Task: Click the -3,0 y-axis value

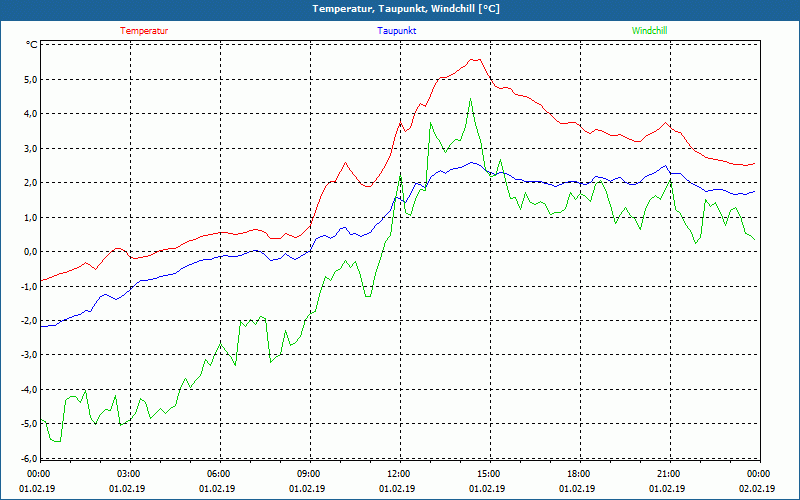Action: coord(28,355)
